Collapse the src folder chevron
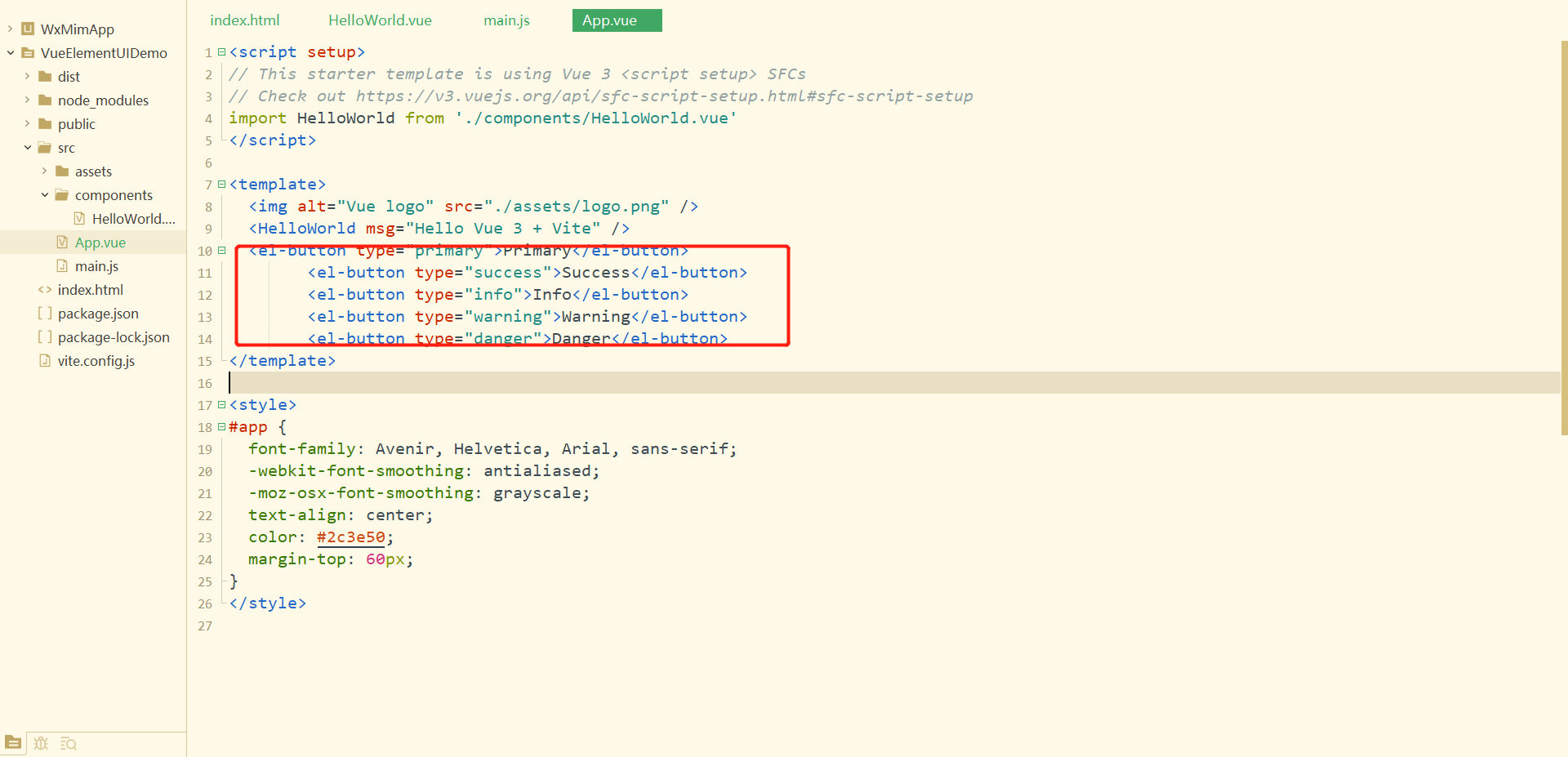Screen dimensions: 1568x757 click(28, 147)
